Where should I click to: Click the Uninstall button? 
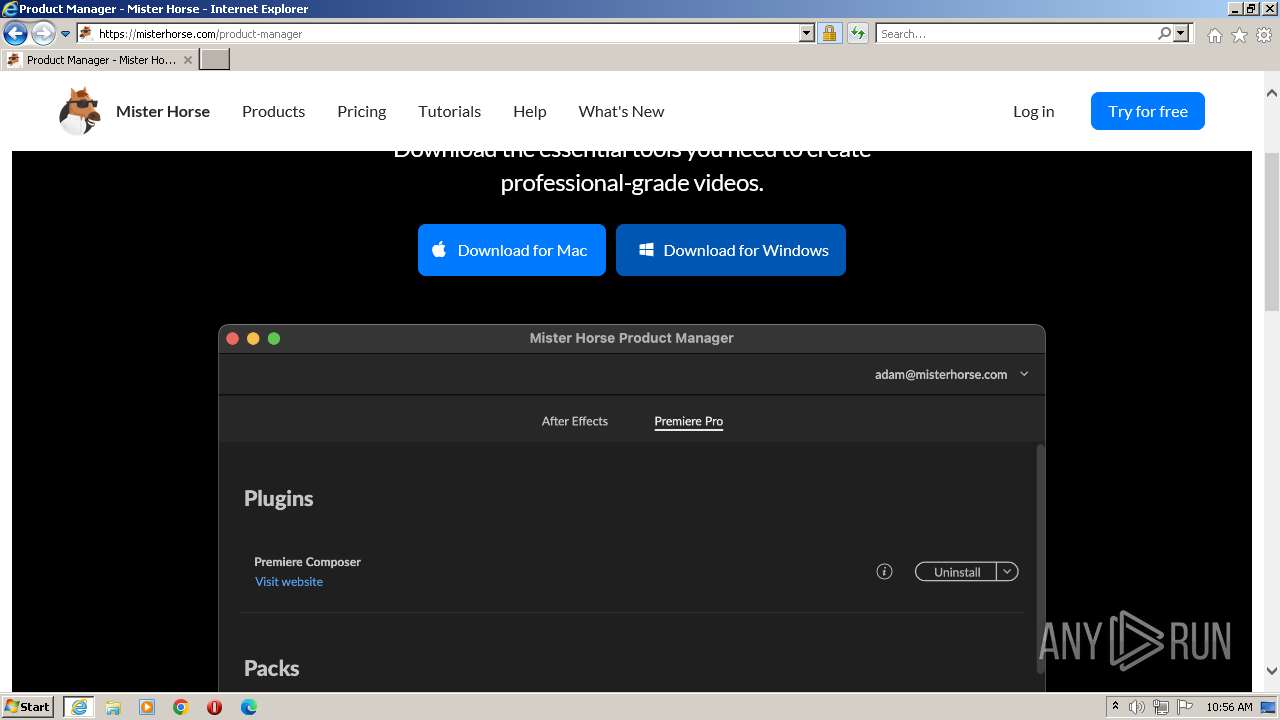tap(956, 572)
